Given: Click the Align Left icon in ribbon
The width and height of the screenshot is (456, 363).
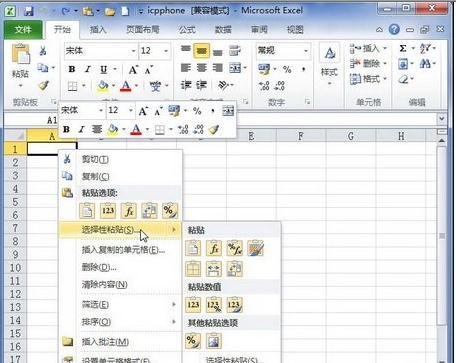Looking at the screenshot, I should tap(186, 68).
